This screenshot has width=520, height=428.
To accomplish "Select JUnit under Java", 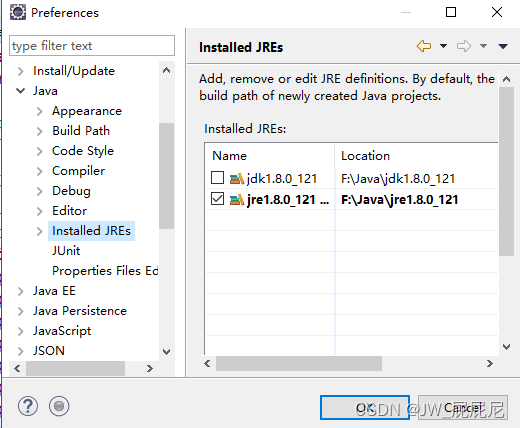I will click(66, 251).
